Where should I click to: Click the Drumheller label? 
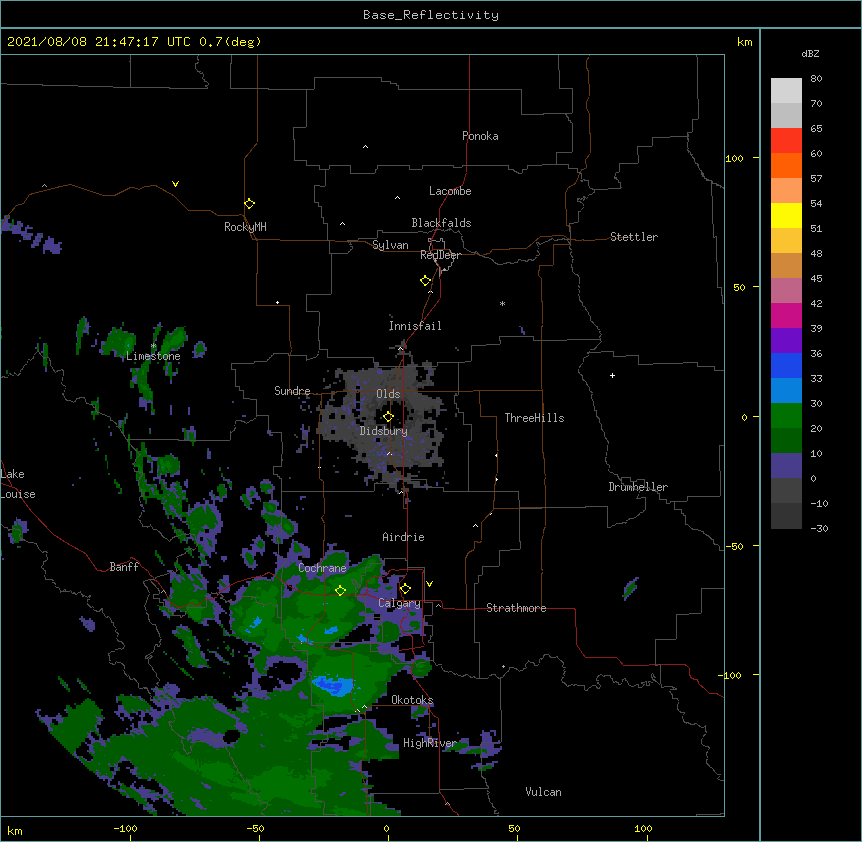638,487
